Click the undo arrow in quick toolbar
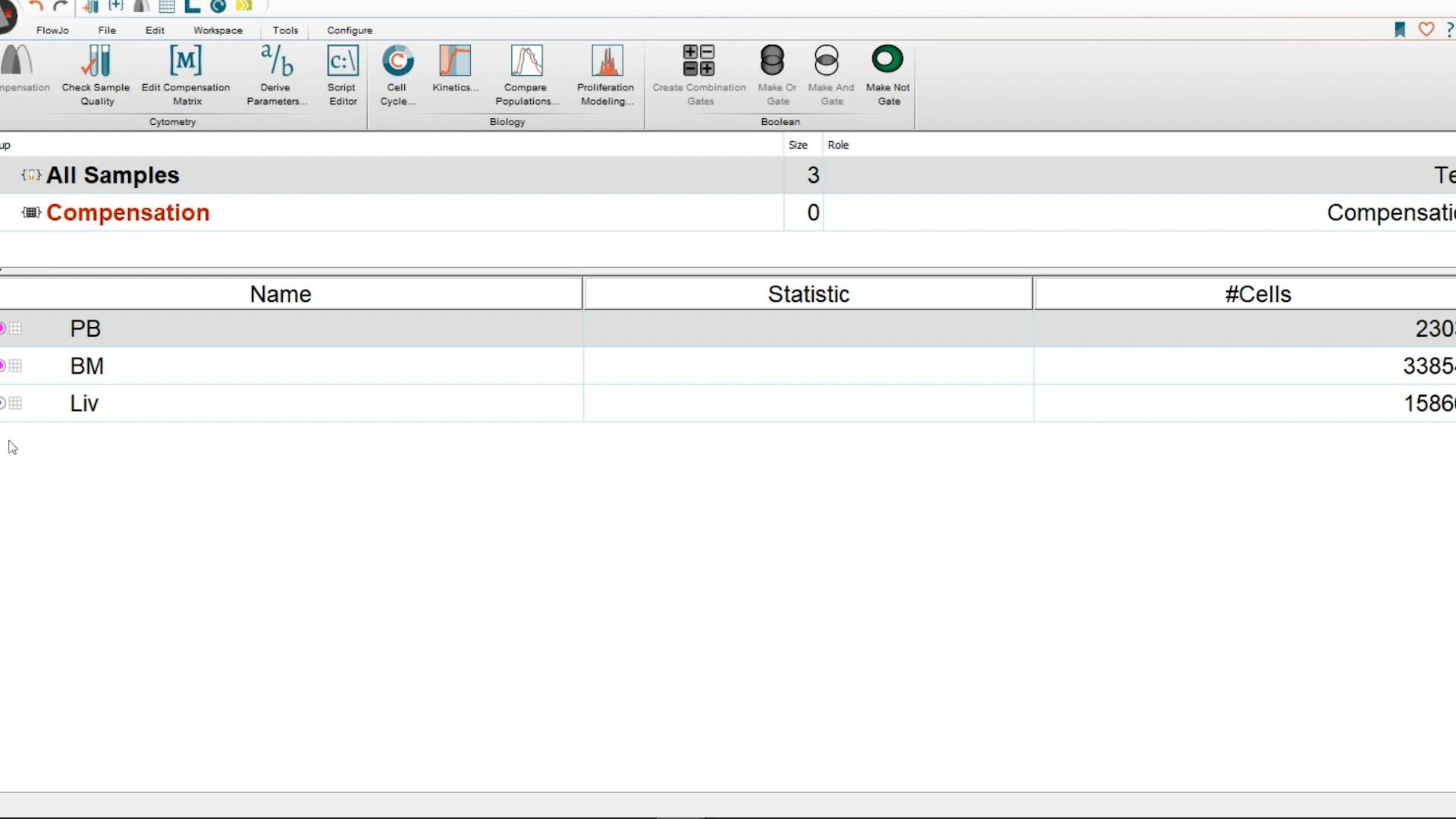 [36, 7]
